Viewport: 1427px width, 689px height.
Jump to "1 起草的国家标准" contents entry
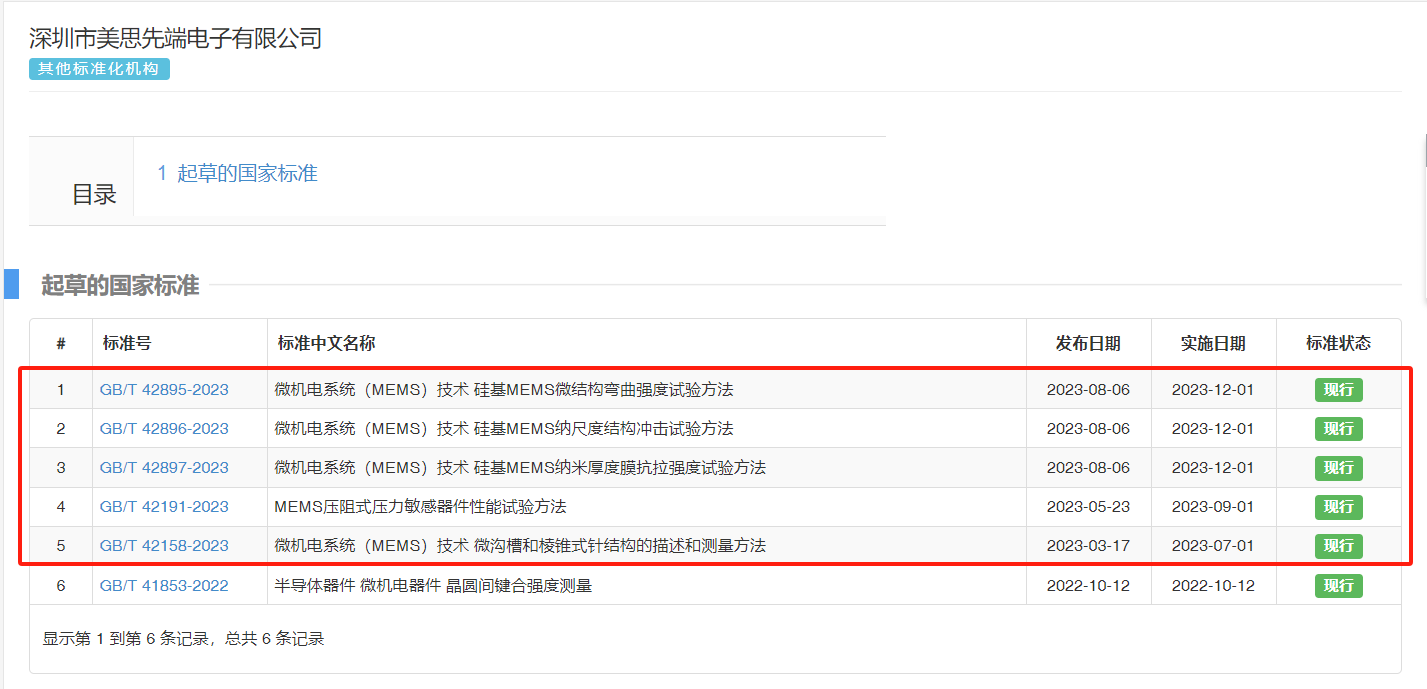(237, 173)
